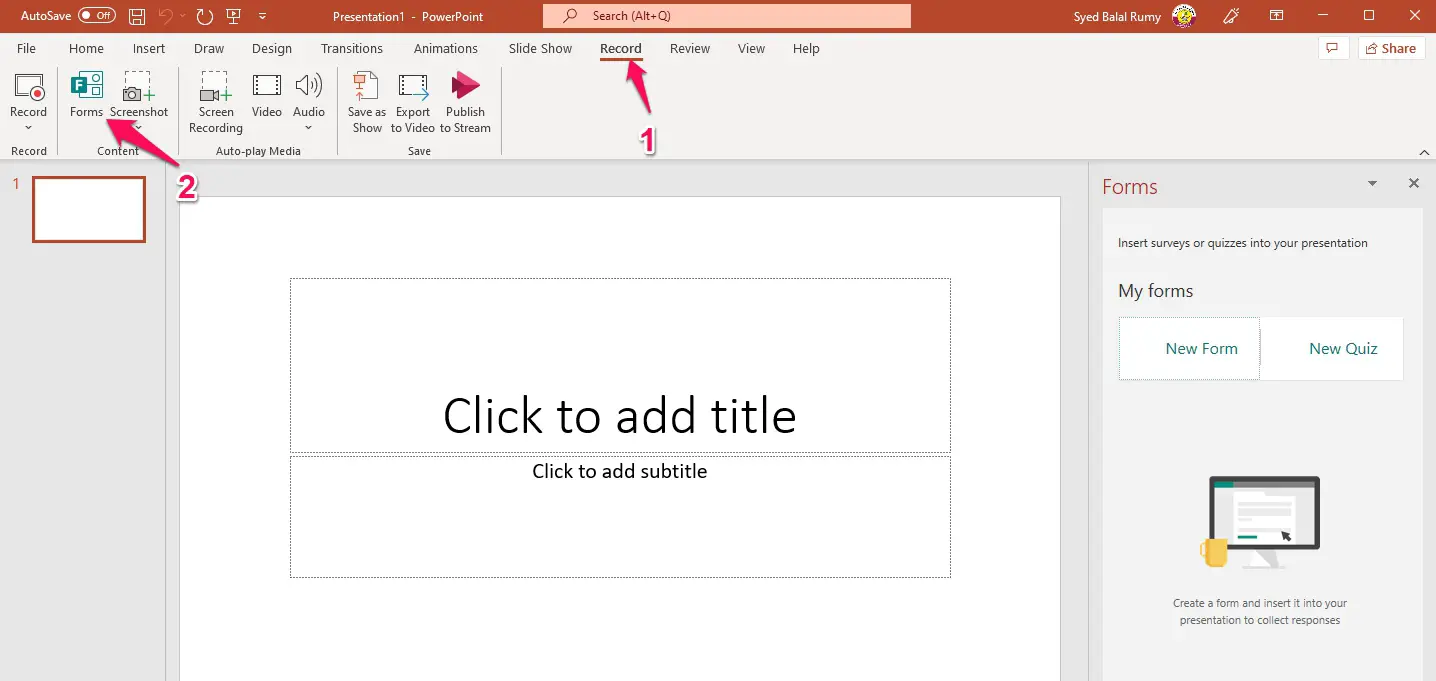Expand the Audio dropdown menu
Screen dimensions: 1436x681
(x=309, y=128)
